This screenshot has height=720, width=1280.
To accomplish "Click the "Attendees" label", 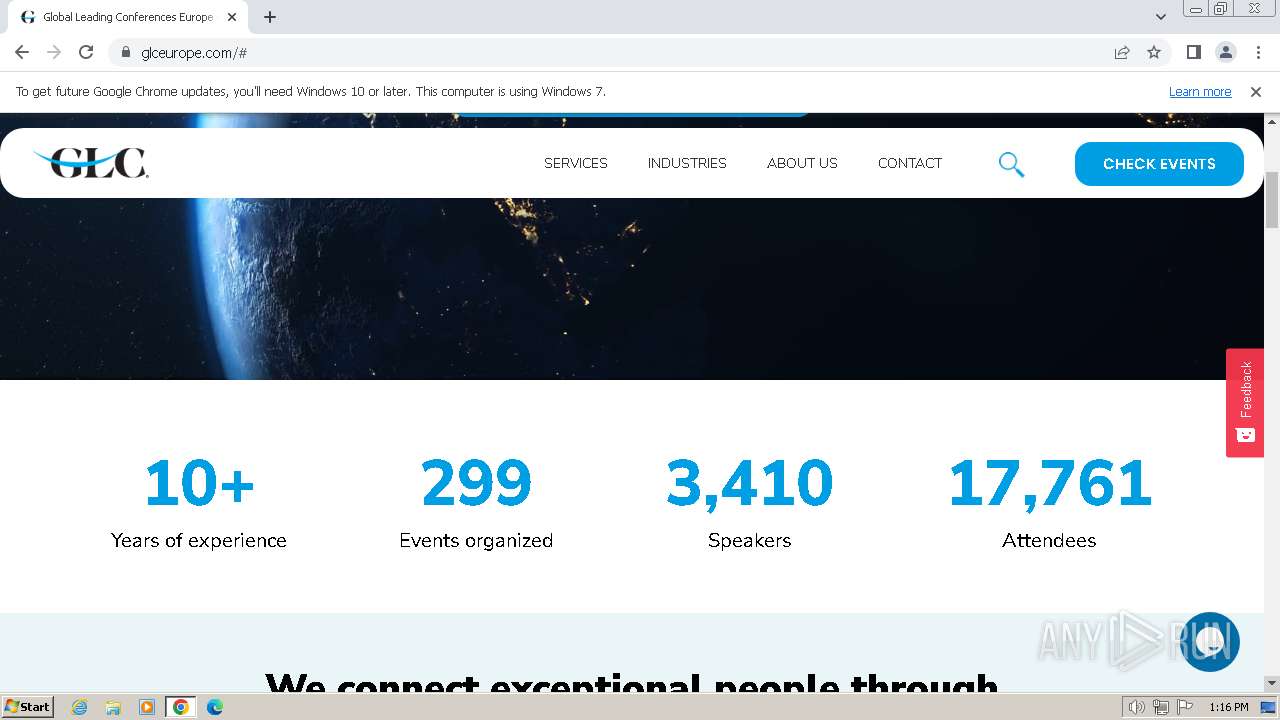I will tap(1049, 540).
